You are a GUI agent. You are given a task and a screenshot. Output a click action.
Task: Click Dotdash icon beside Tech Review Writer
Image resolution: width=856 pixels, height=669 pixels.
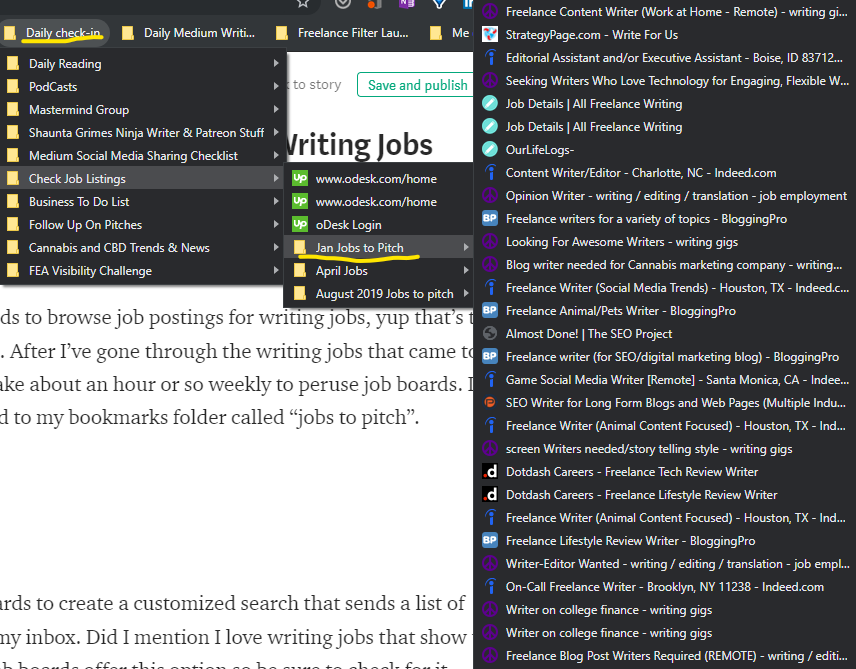pyautogui.click(x=490, y=472)
